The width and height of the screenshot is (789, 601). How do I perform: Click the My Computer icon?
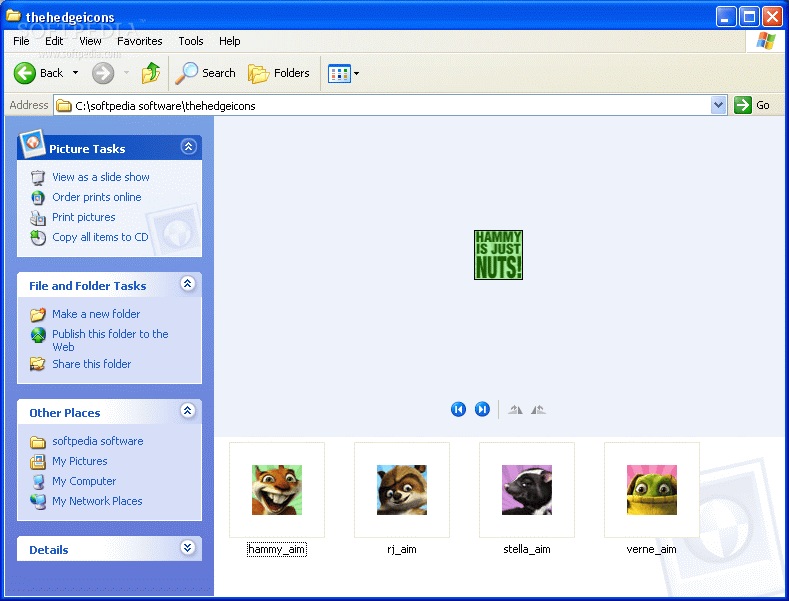38,482
